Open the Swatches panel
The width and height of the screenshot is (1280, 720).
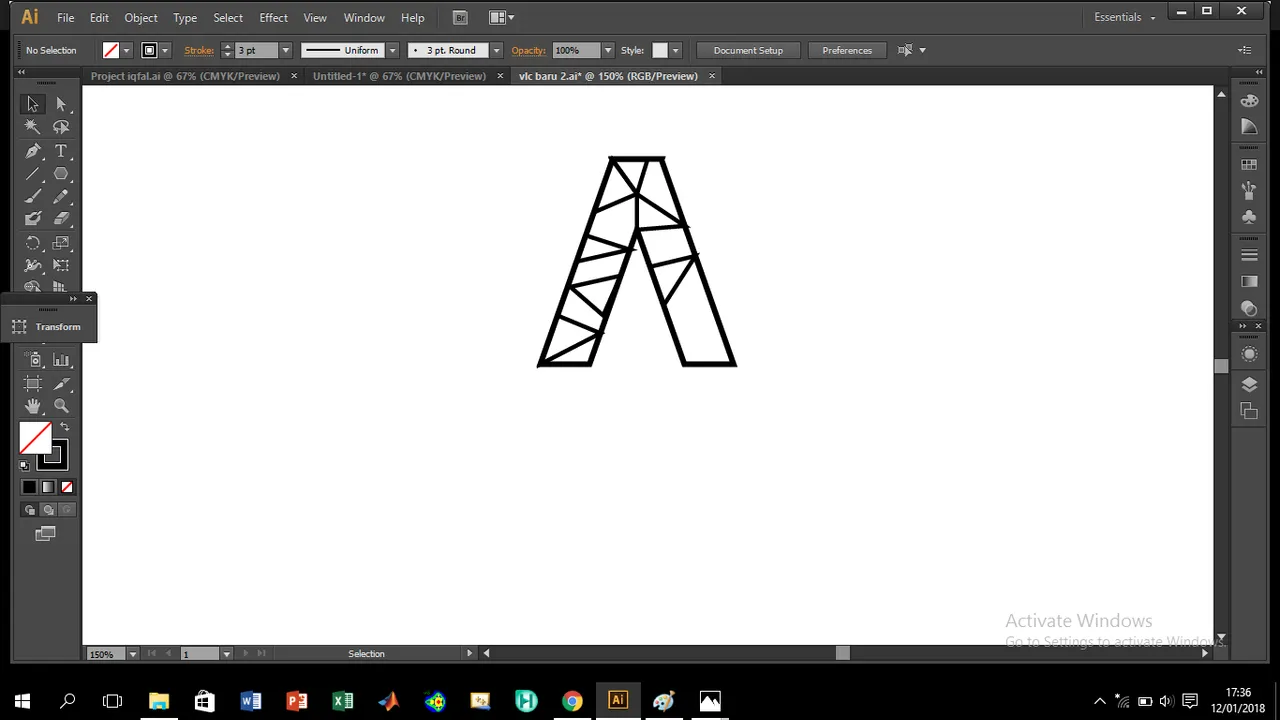(1249, 165)
